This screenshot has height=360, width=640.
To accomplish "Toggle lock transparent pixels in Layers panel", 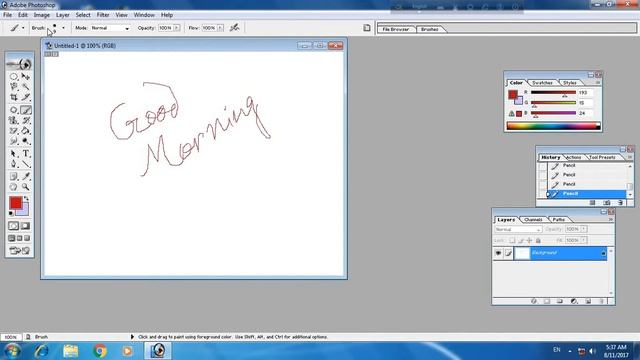I will (x=512, y=240).
